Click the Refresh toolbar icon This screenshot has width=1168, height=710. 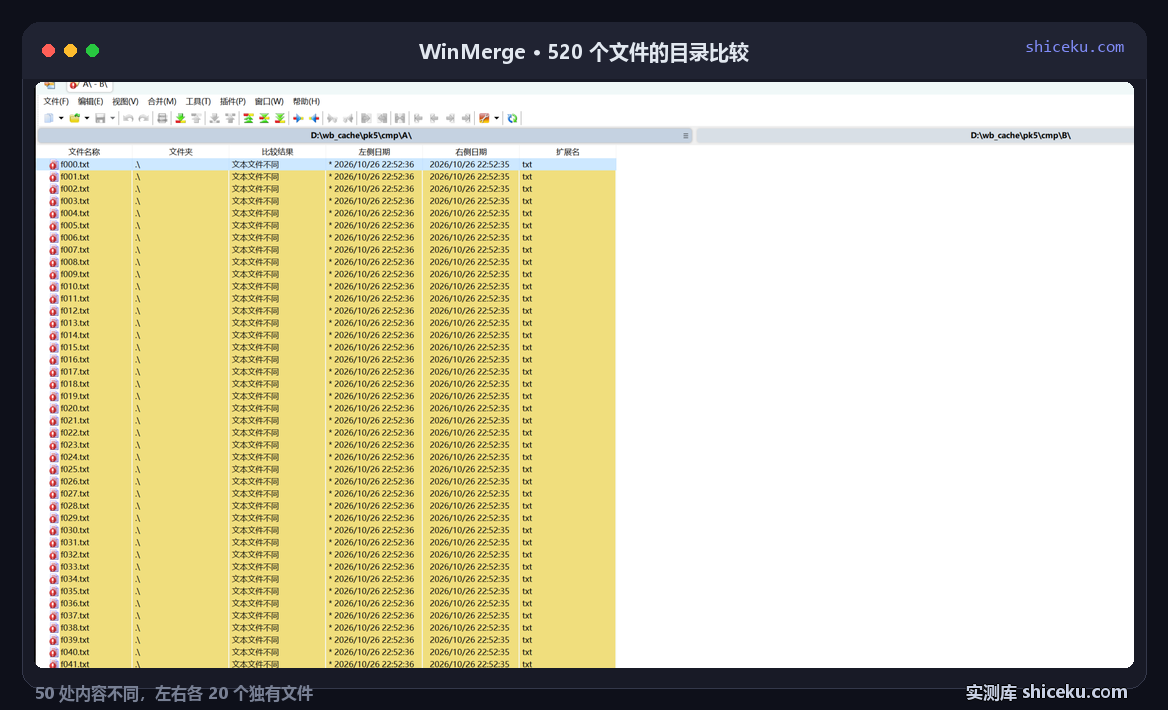(512, 118)
